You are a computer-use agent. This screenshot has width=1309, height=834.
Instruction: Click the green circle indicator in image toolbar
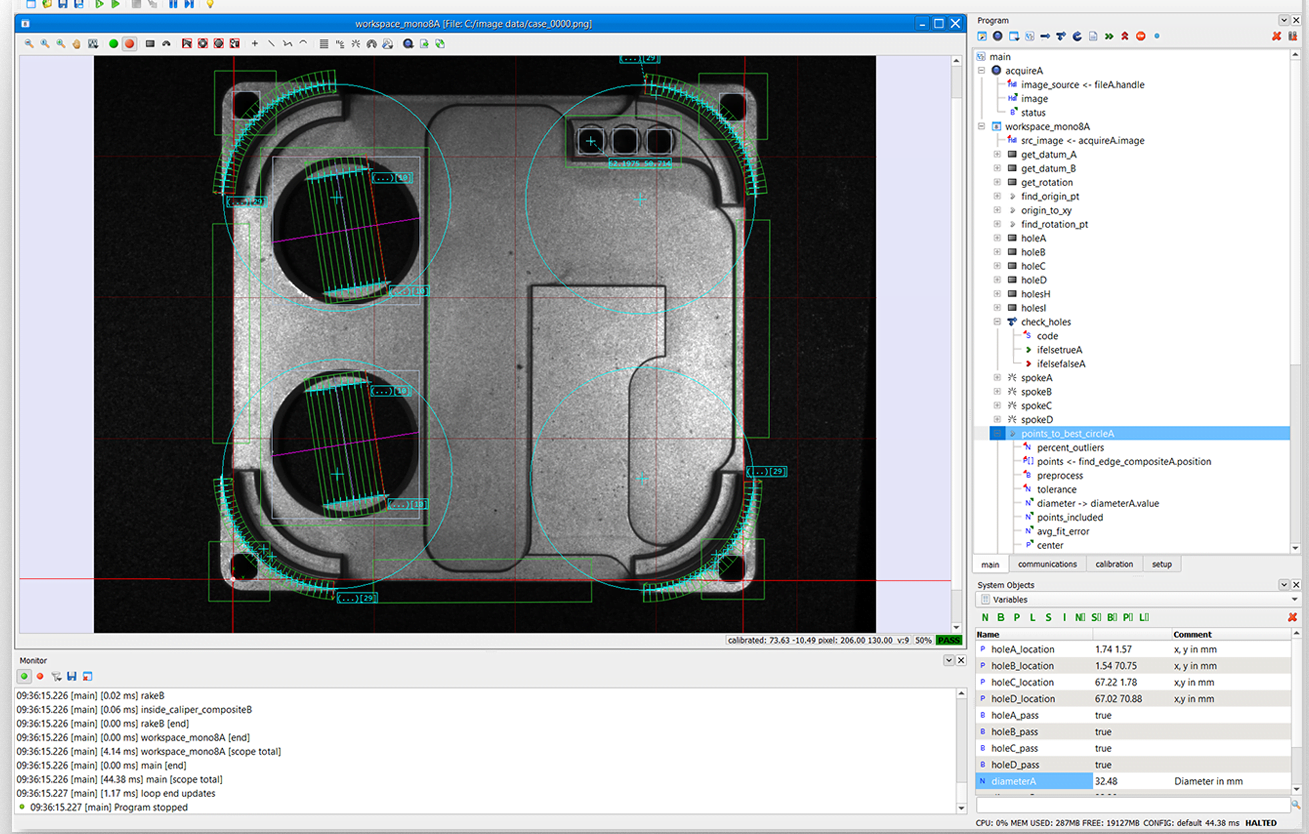point(113,44)
